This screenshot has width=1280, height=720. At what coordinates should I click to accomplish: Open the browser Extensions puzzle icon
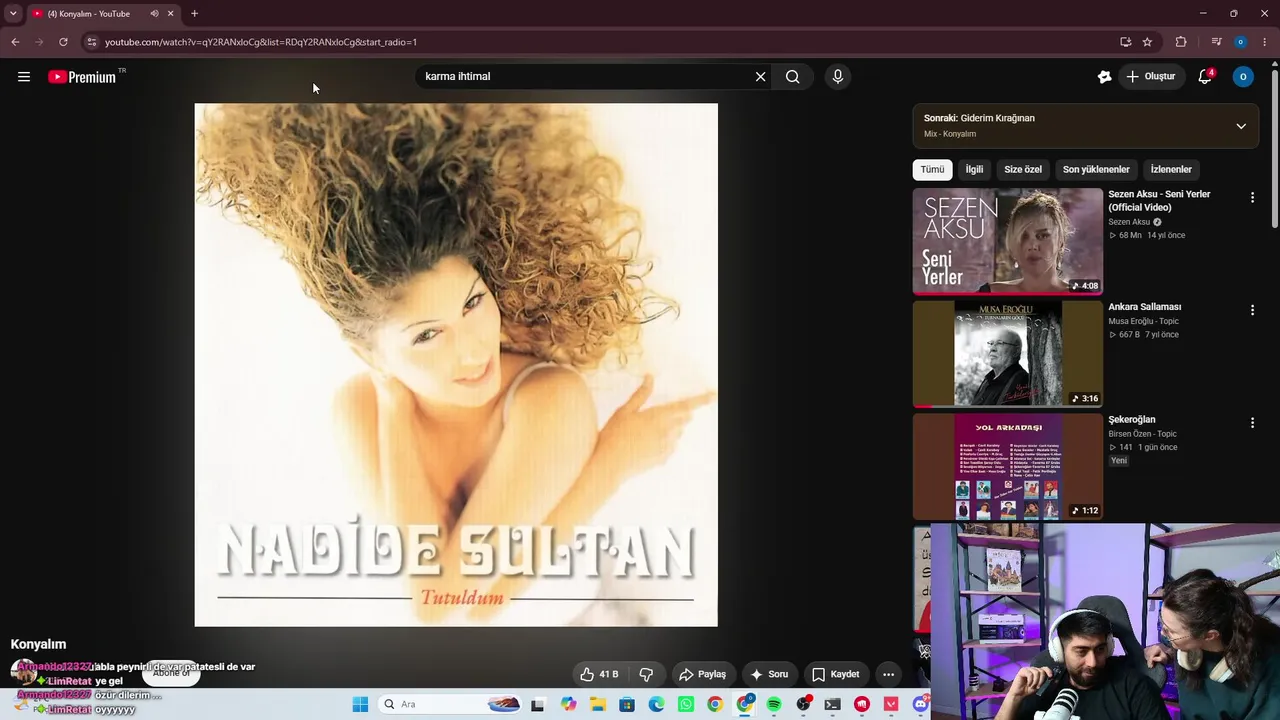(1181, 42)
